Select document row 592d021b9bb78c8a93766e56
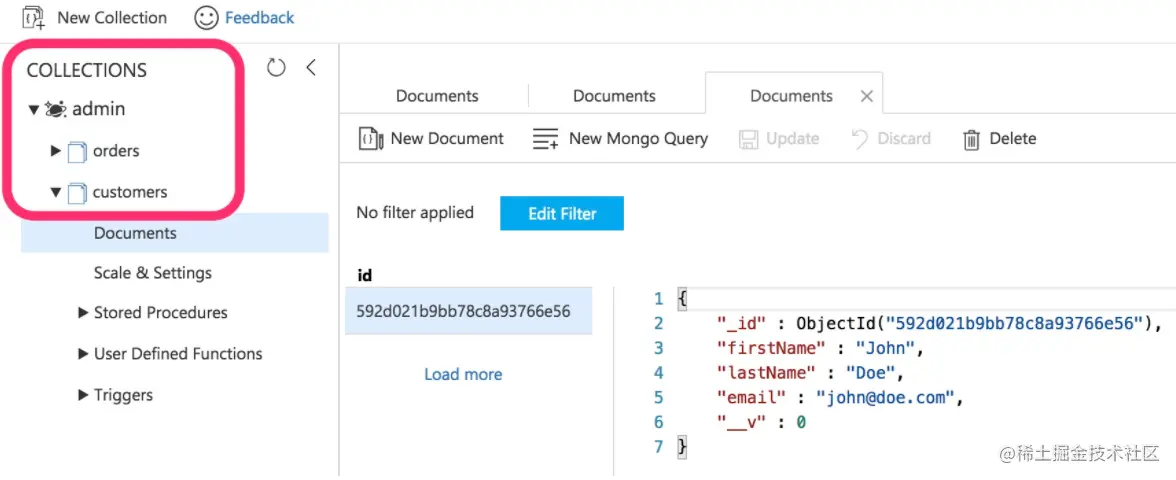This screenshot has height=480, width=1176. pyautogui.click(x=468, y=310)
